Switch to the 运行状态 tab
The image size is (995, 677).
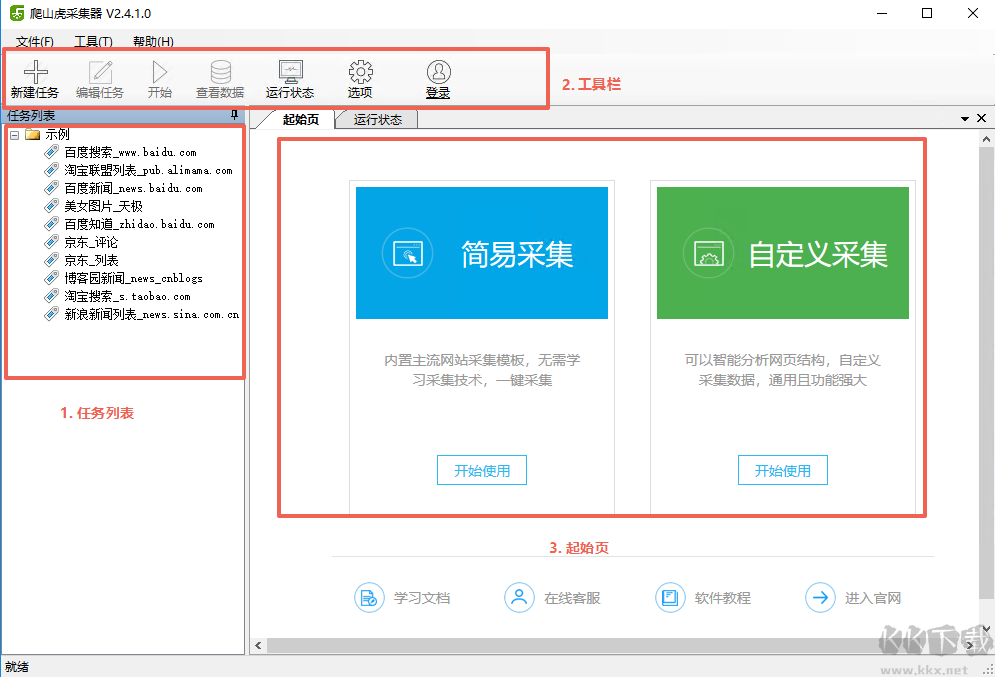coord(378,119)
